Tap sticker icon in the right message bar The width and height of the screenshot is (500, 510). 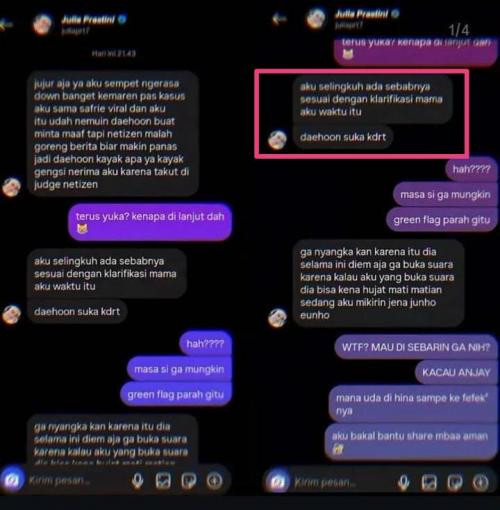pos(455,482)
